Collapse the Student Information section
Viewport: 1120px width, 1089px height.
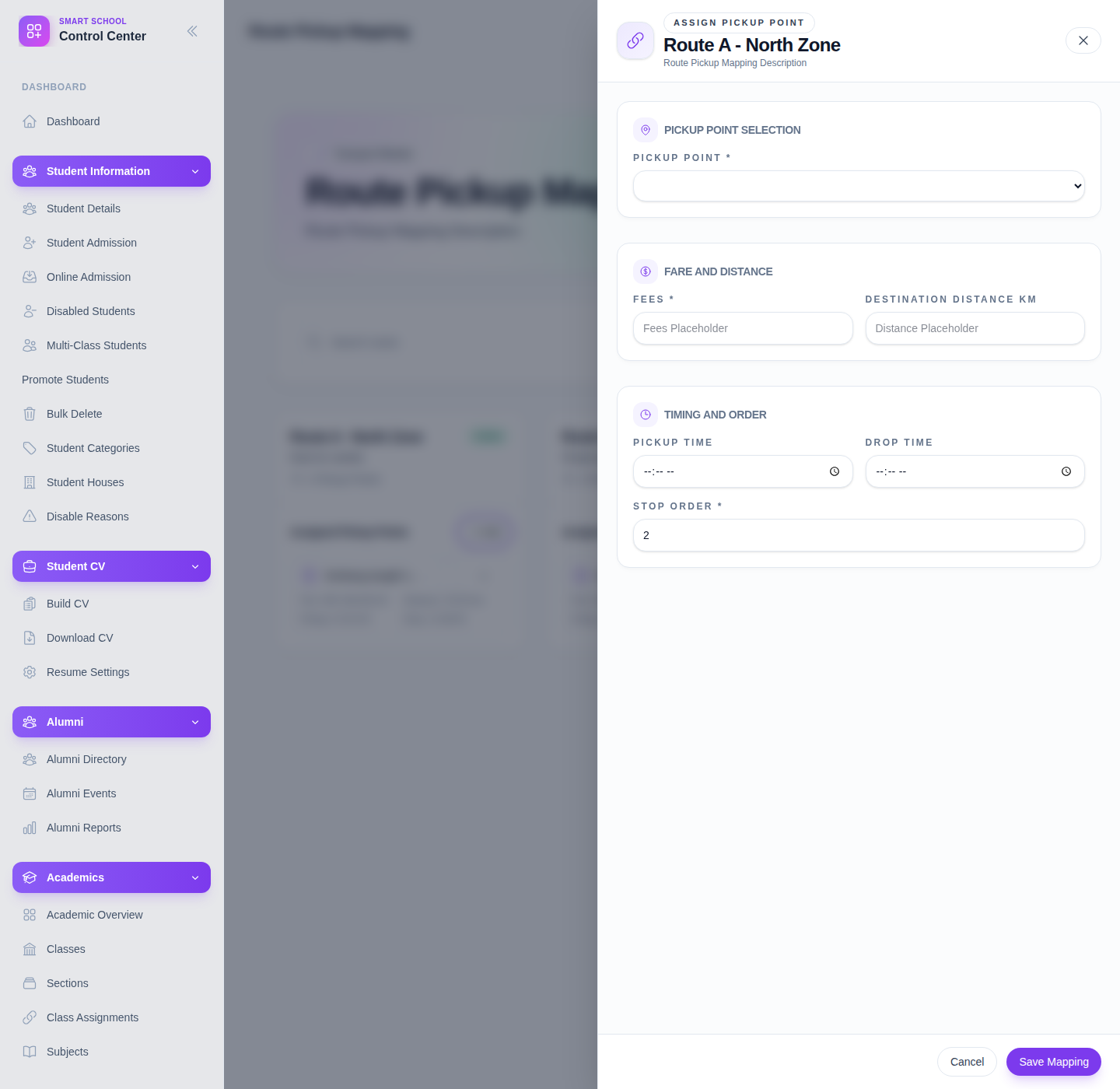tap(111, 171)
